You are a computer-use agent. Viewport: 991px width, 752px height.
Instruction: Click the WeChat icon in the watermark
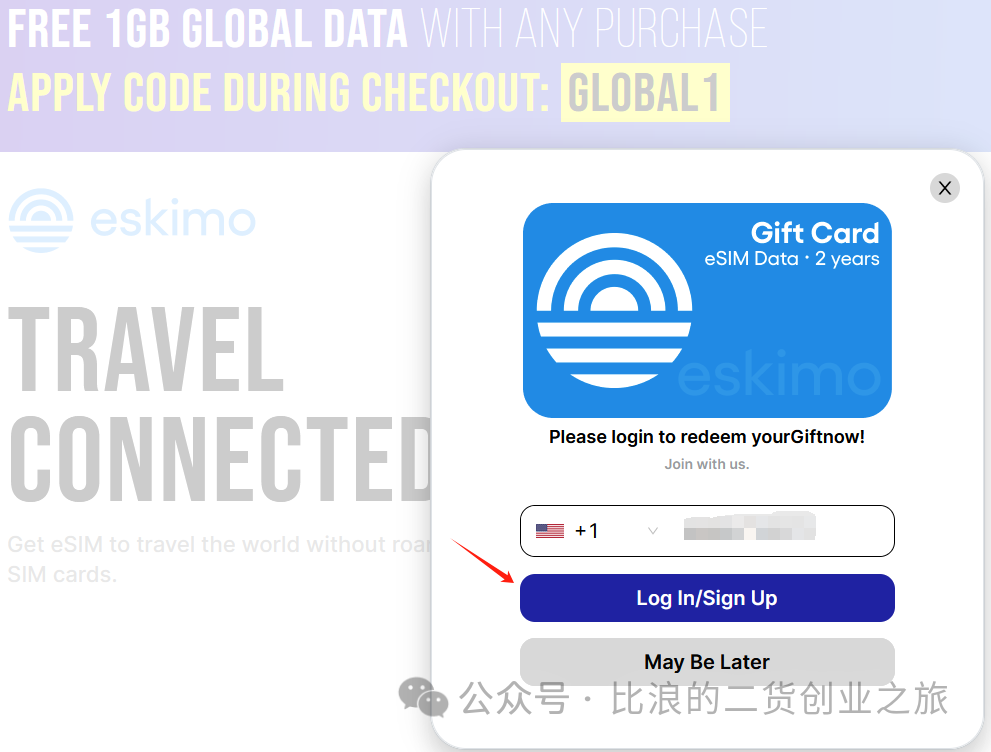tap(423, 698)
